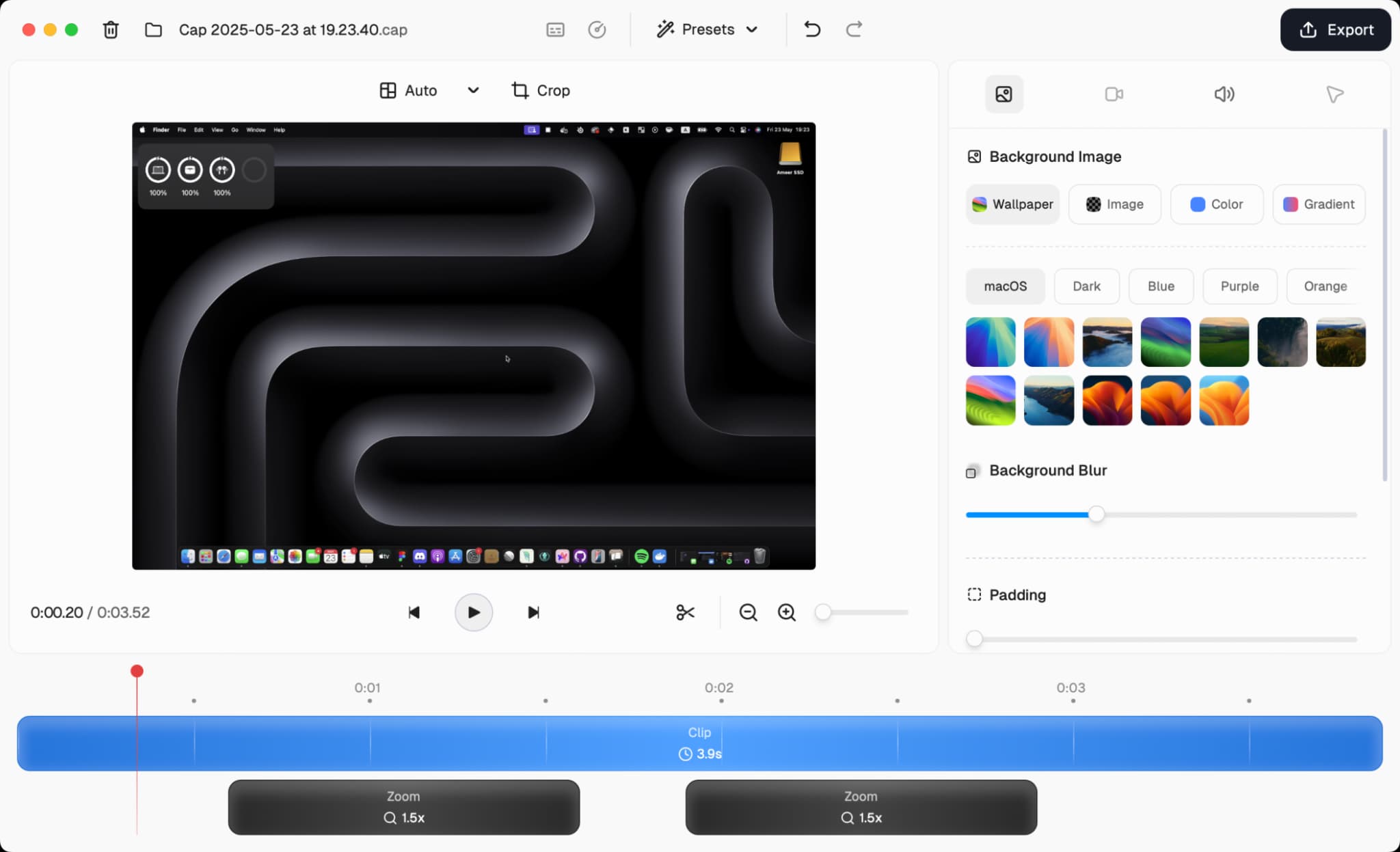Apply the first macOS wallpaper thumbnail
Screen dimensions: 1400x852
[989, 342]
